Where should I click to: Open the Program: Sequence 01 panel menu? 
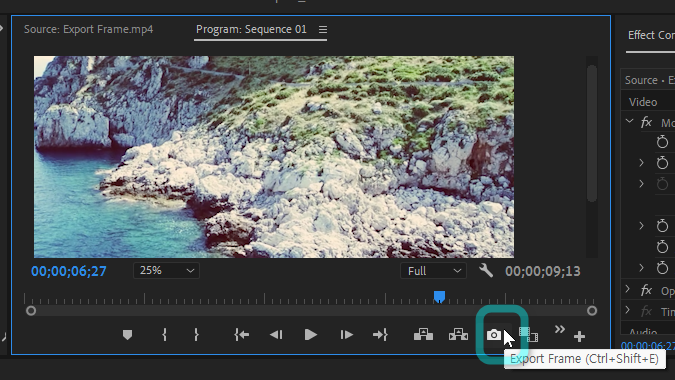(323, 30)
